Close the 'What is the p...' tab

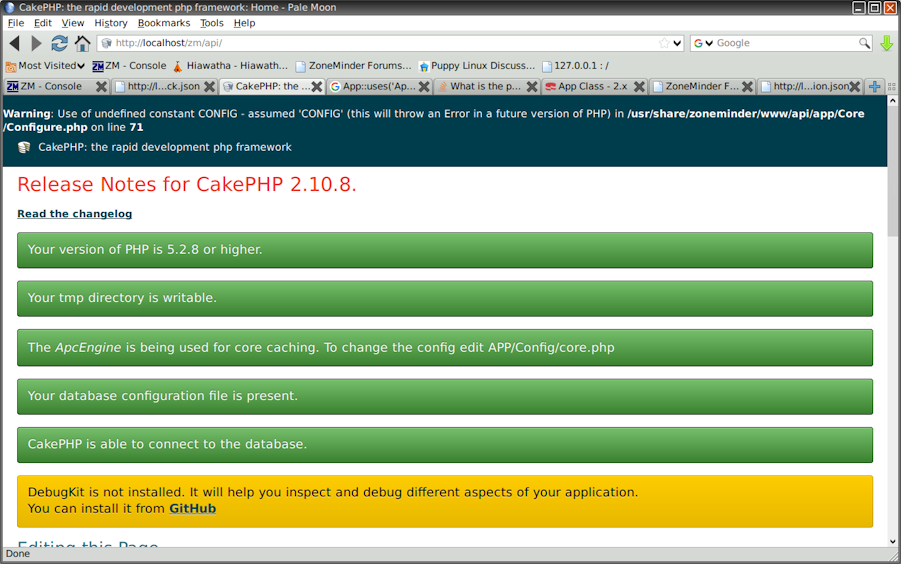[x=532, y=86]
